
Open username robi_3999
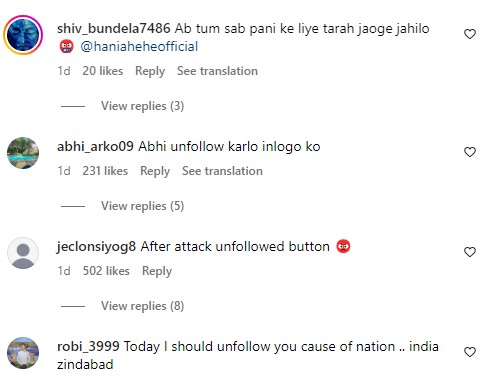[x=88, y=347]
